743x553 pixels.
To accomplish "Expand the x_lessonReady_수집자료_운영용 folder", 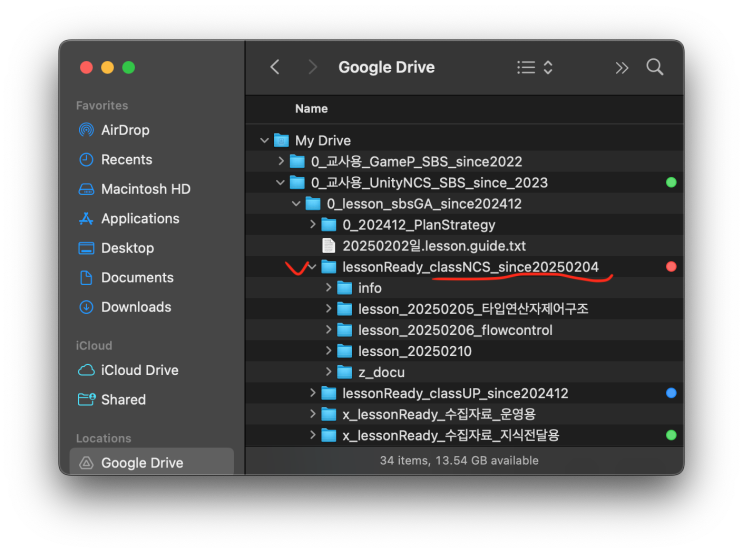I will (x=313, y=414).
